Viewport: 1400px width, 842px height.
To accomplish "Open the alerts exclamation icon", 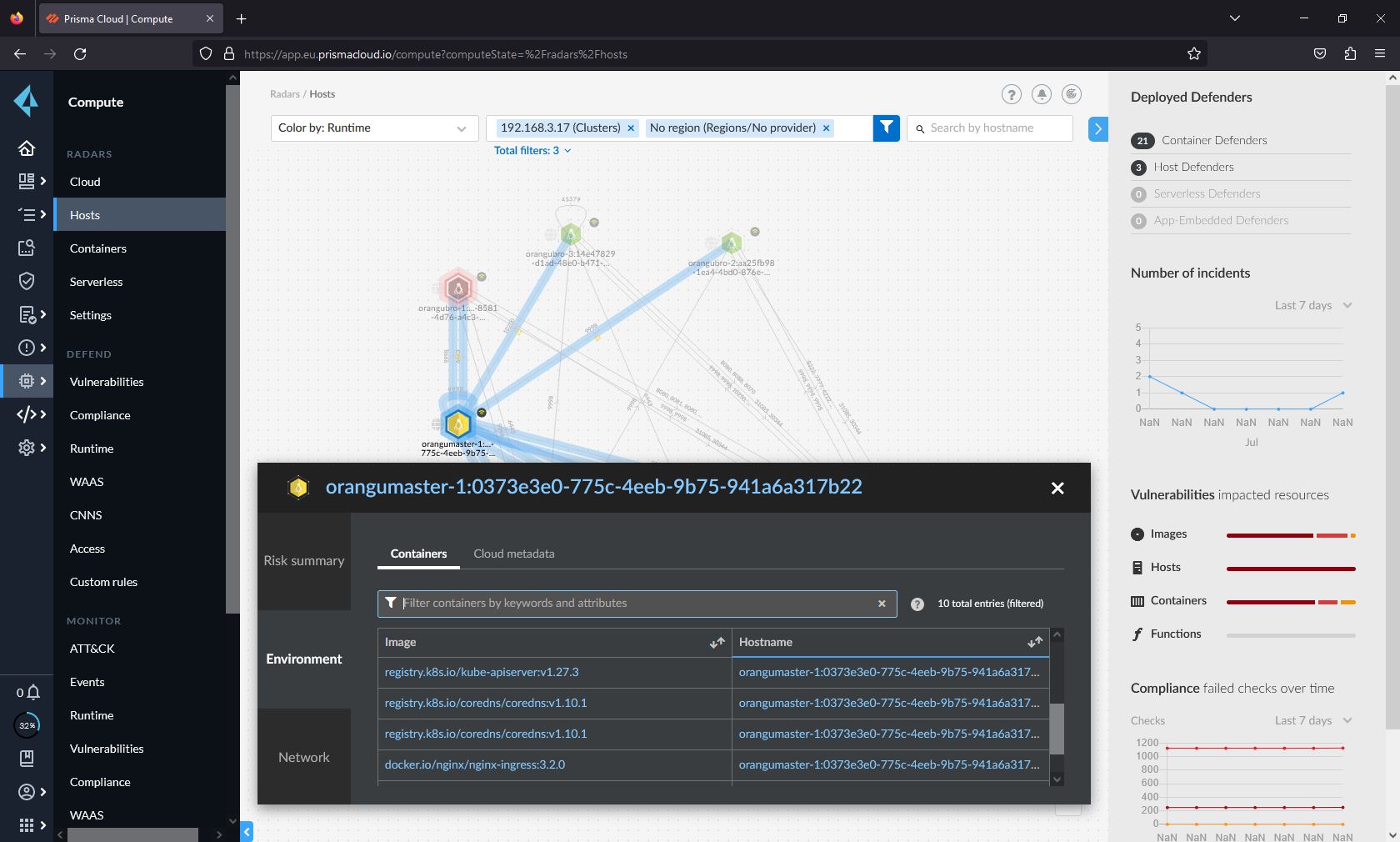I will (x=27, y=348).
